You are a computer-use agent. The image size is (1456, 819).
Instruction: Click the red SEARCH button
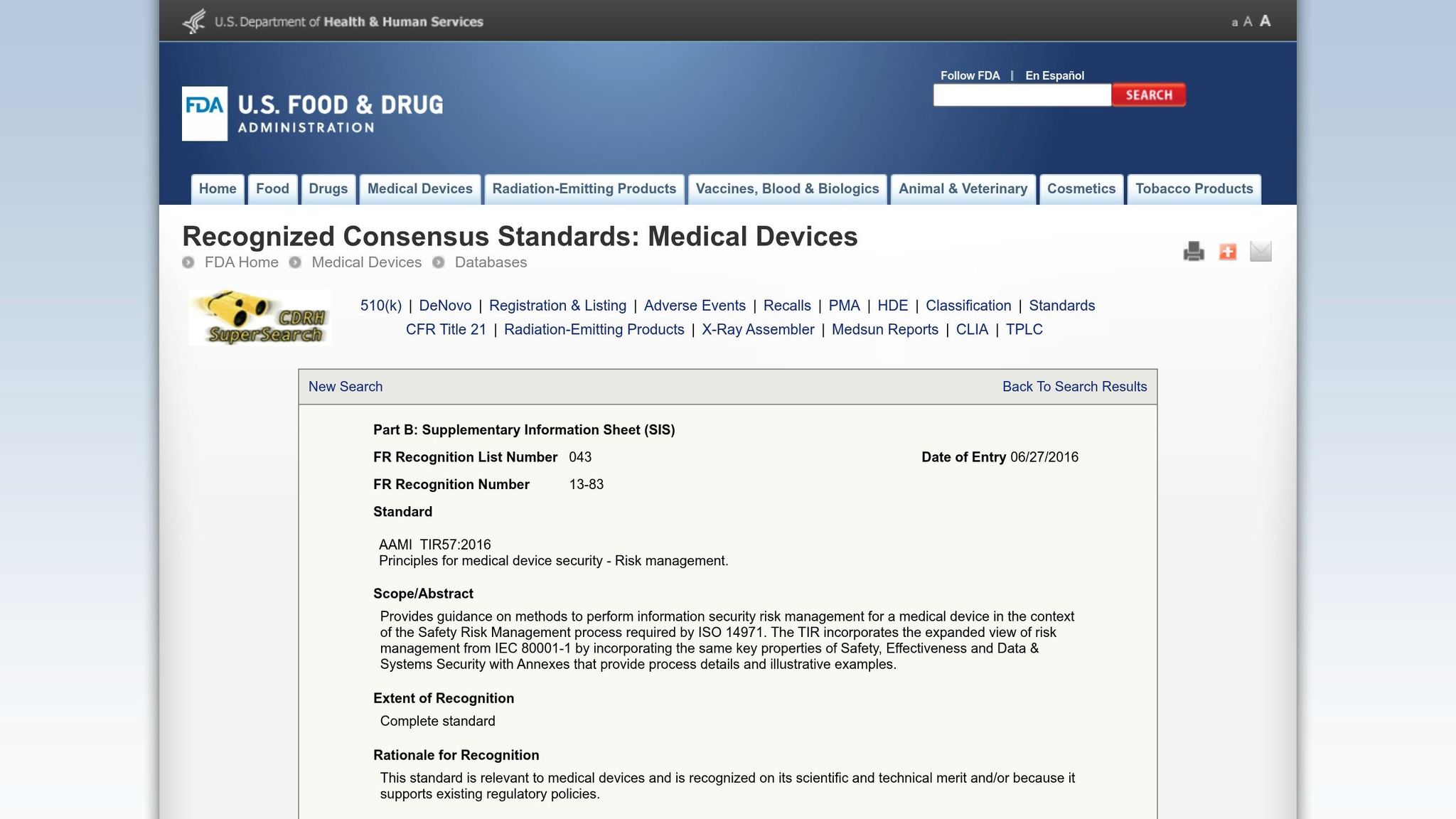pyautogui.click(x=1149, y=95)
